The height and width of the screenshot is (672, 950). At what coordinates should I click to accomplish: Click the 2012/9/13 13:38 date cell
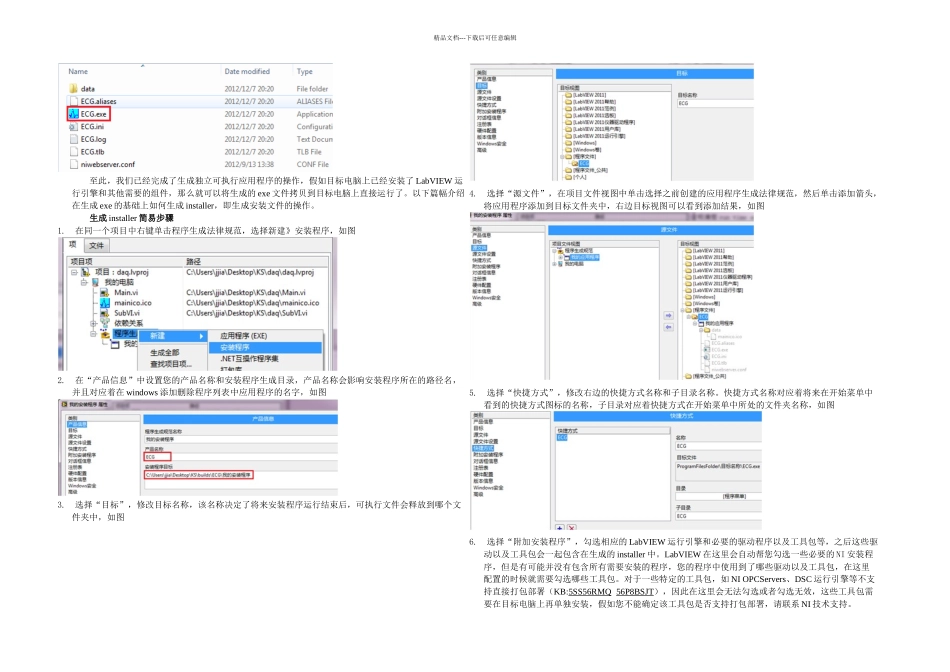coord(249,164)
